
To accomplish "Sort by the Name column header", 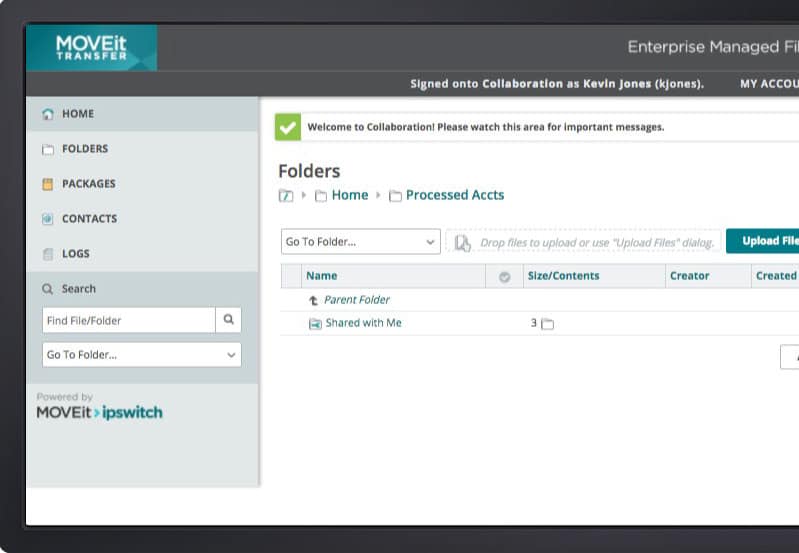I will [x=322, y=276].
